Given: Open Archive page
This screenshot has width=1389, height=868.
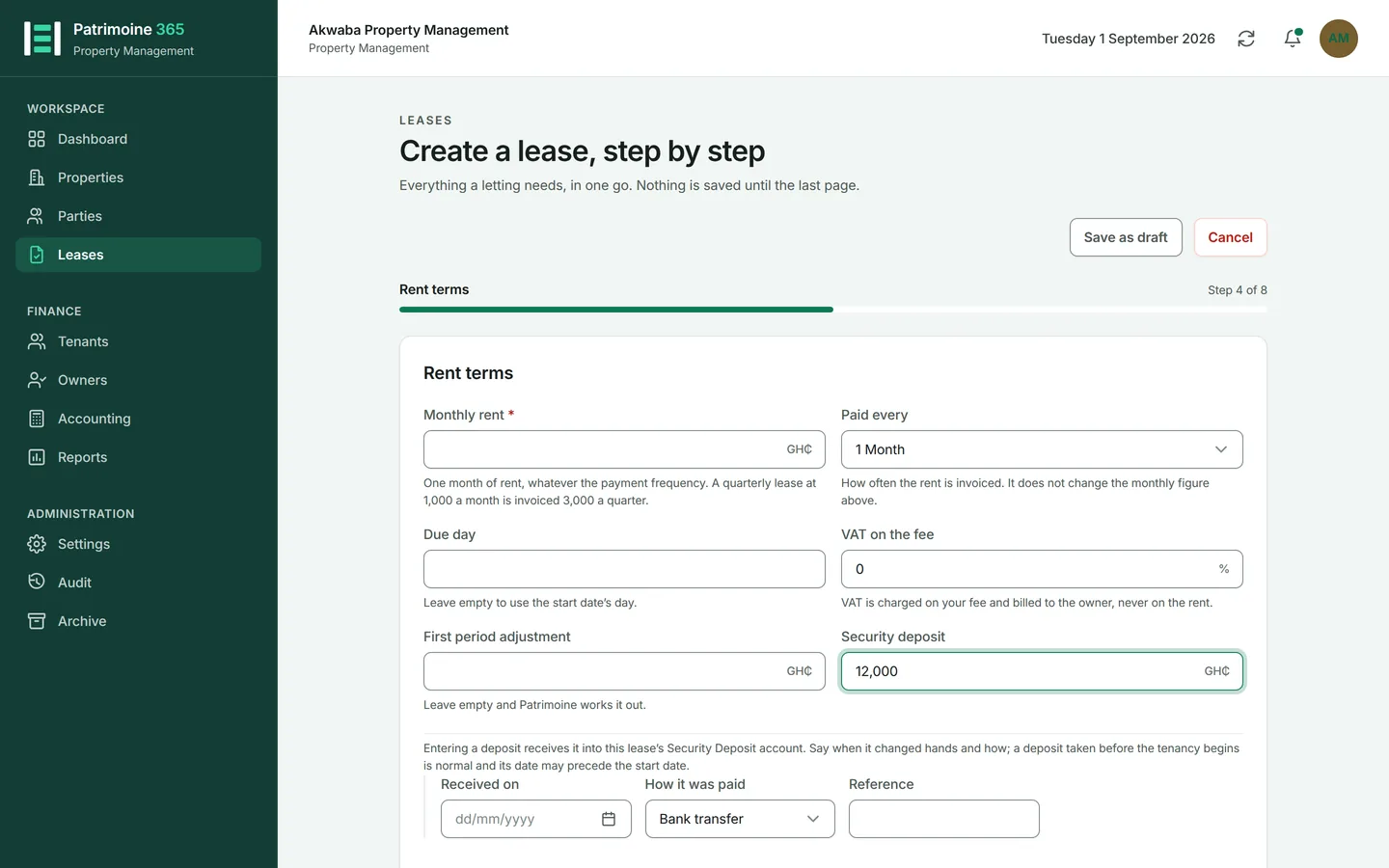Looking at the screenshot, I should click(x=138, y=621).
